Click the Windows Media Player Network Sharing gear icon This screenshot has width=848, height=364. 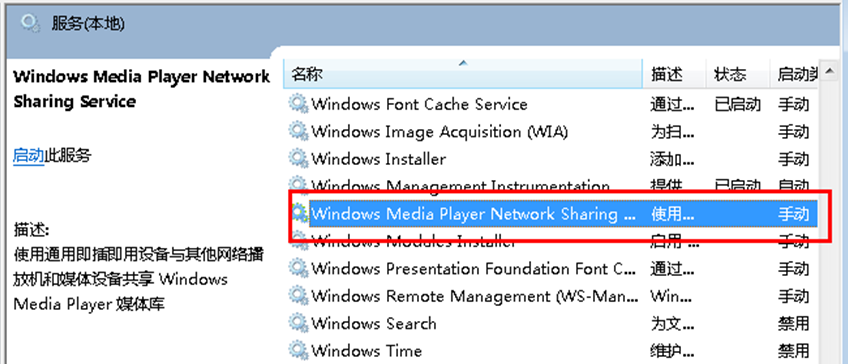click(x=300, y=214)
